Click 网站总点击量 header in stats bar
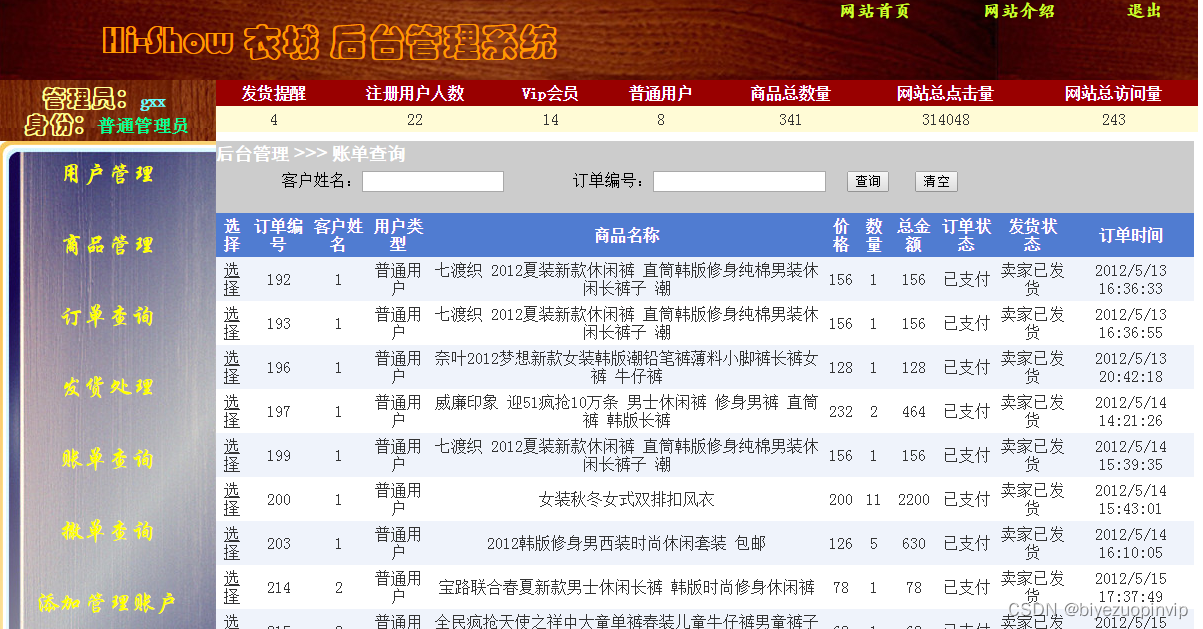 (x=946, y=93)
